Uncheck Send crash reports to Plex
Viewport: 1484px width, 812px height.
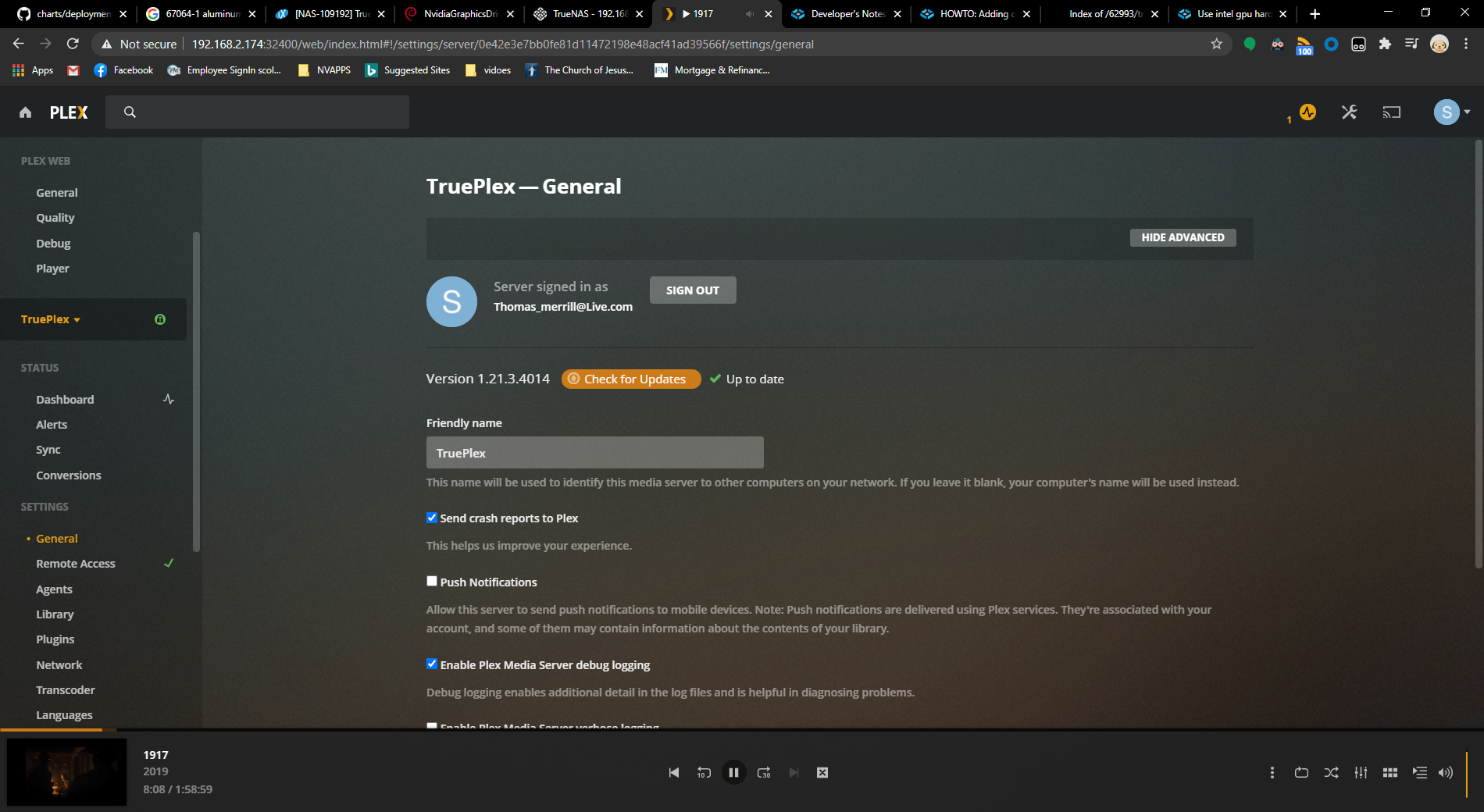click(x=432, y=518)
